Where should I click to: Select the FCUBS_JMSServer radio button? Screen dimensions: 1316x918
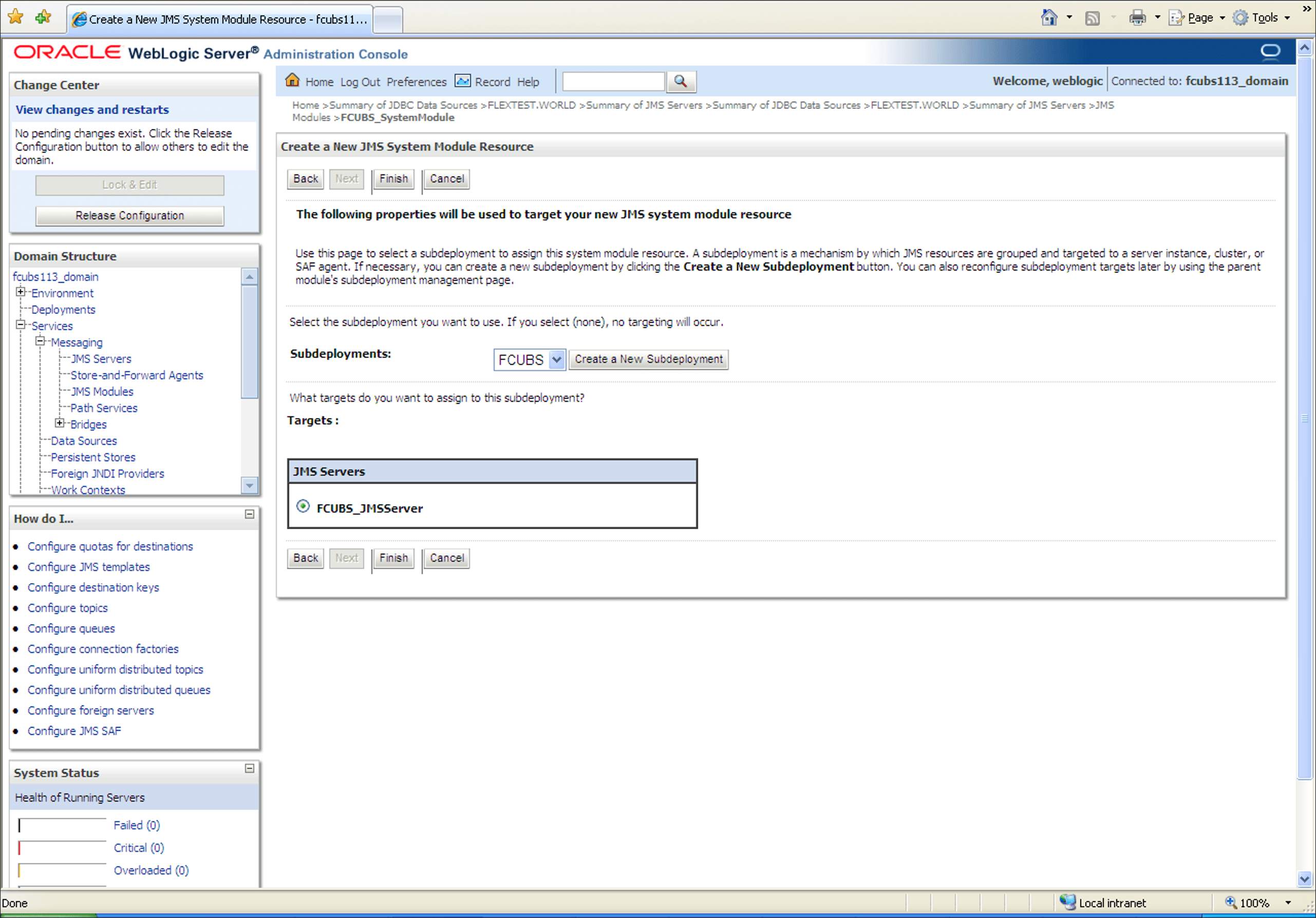[303, 507]
